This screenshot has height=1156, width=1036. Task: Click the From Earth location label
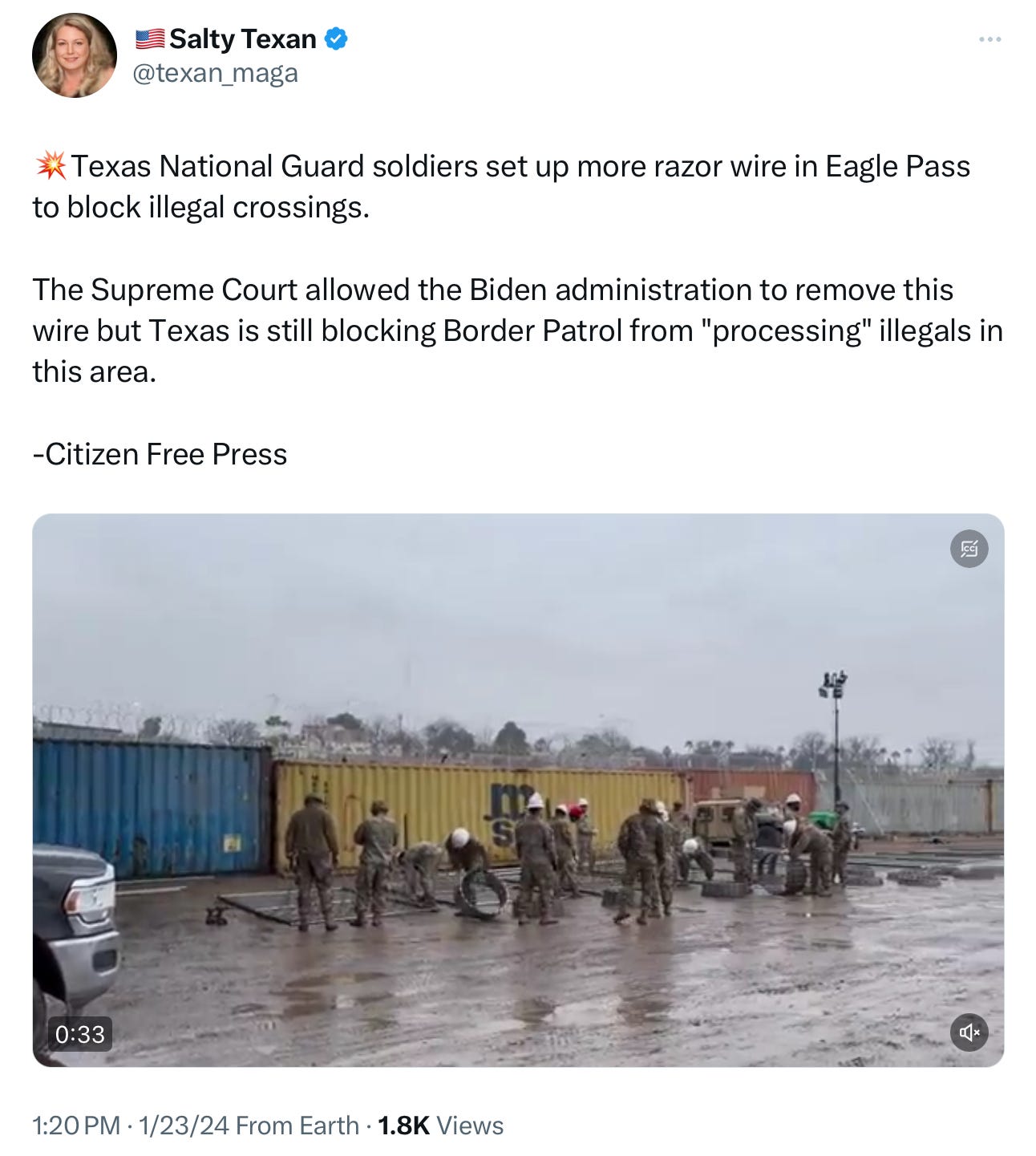pyautogui.click(x=297, y=1126)
